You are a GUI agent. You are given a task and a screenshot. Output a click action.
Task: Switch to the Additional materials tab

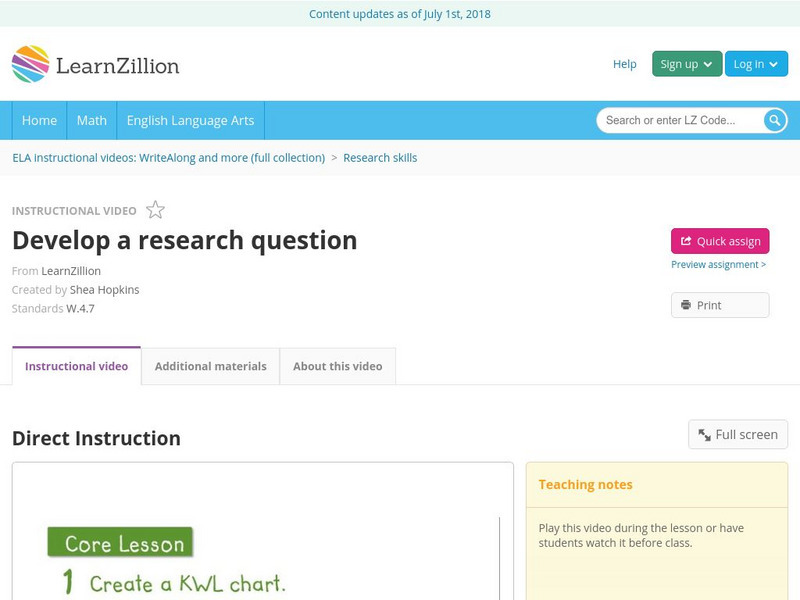[x=210, y=366]
